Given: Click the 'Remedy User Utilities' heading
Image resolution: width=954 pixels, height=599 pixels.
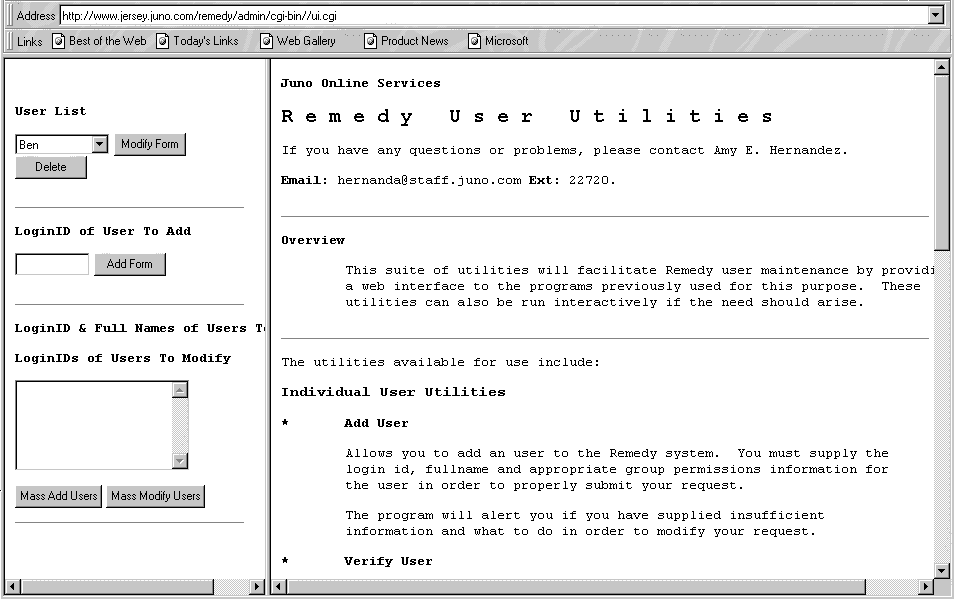Looking at the screenshot, I should 527,117.
